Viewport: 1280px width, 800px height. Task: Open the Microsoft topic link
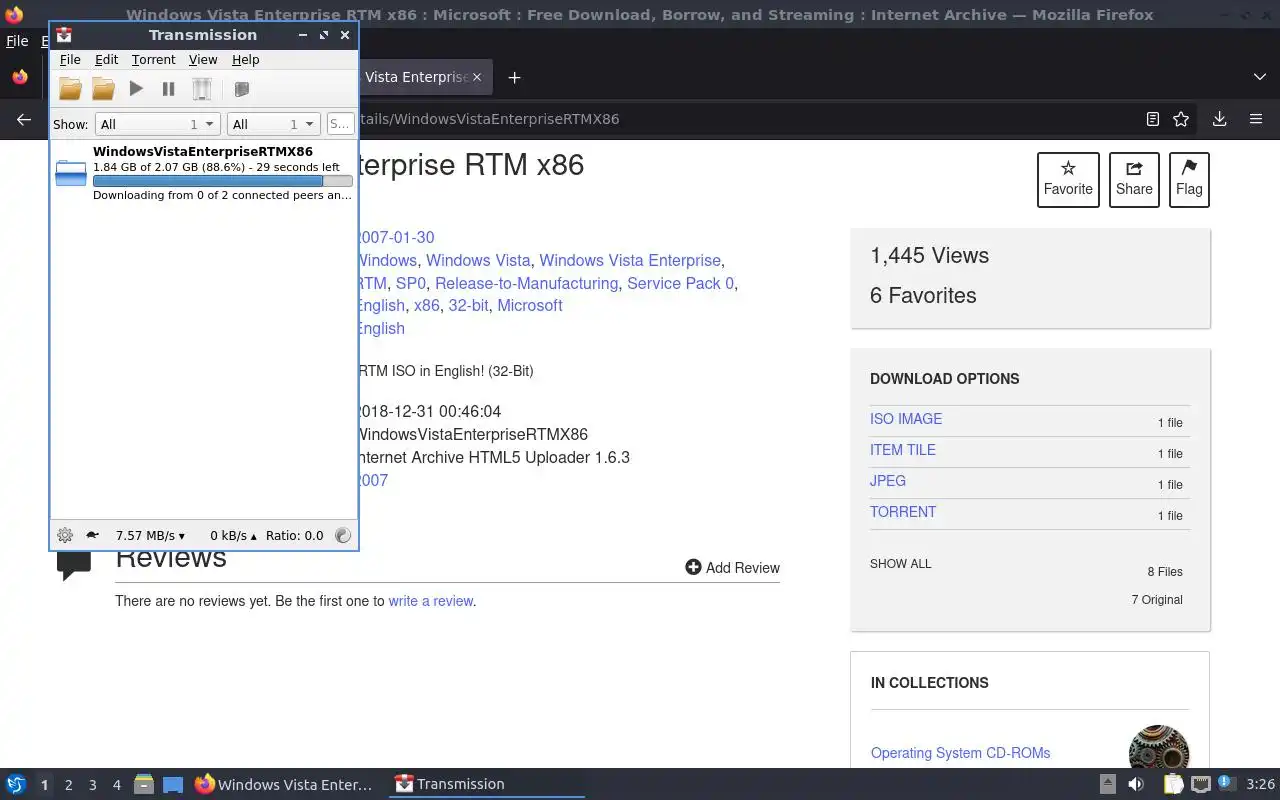click(x=530, y=306)
